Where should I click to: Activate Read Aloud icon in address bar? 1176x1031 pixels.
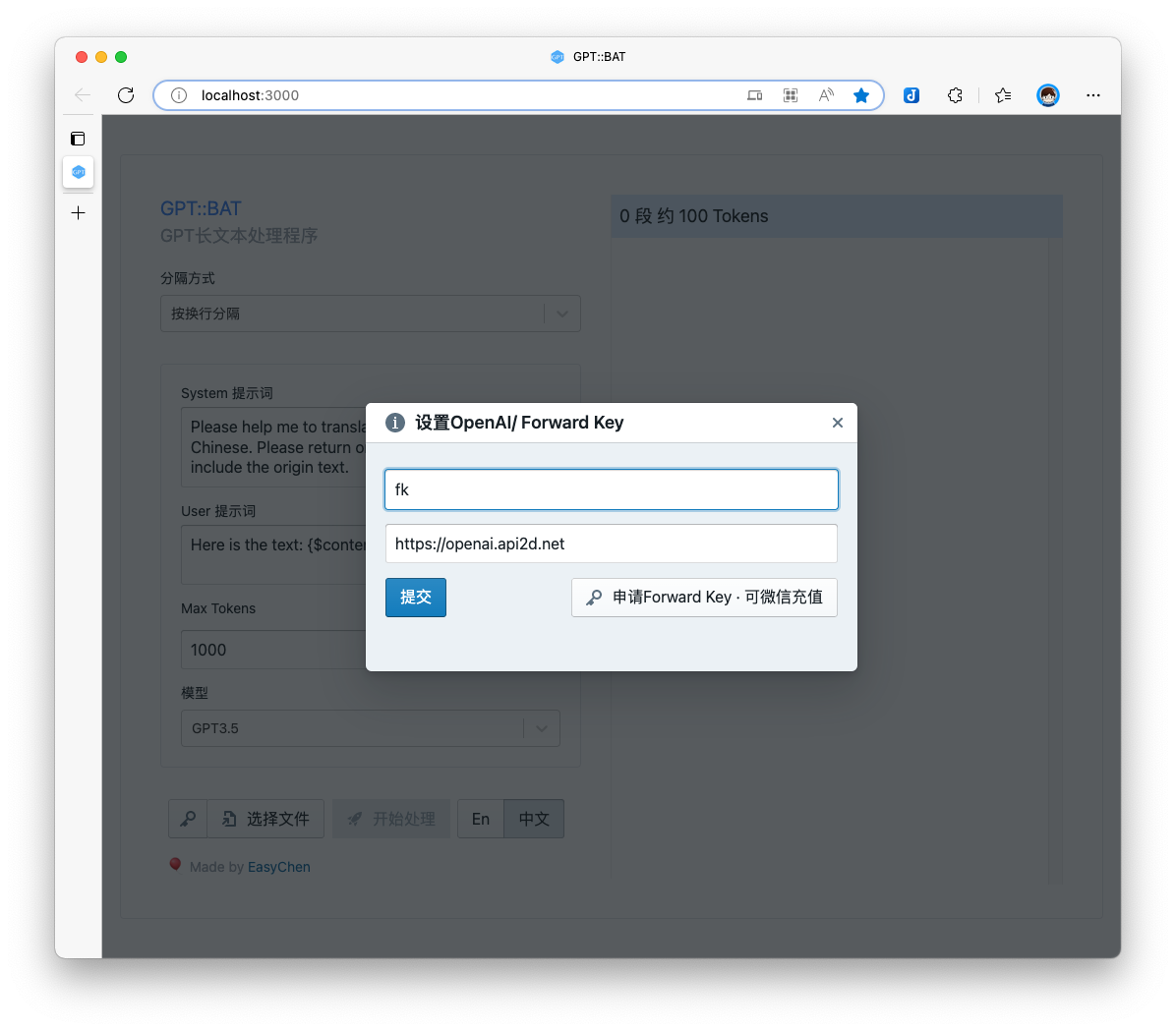(x=826, y=95)
